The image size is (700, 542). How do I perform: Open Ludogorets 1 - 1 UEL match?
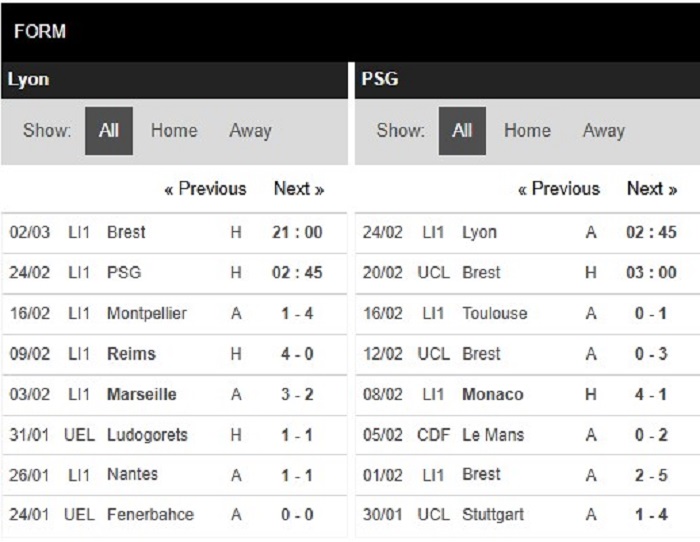(x=174, y=435)
